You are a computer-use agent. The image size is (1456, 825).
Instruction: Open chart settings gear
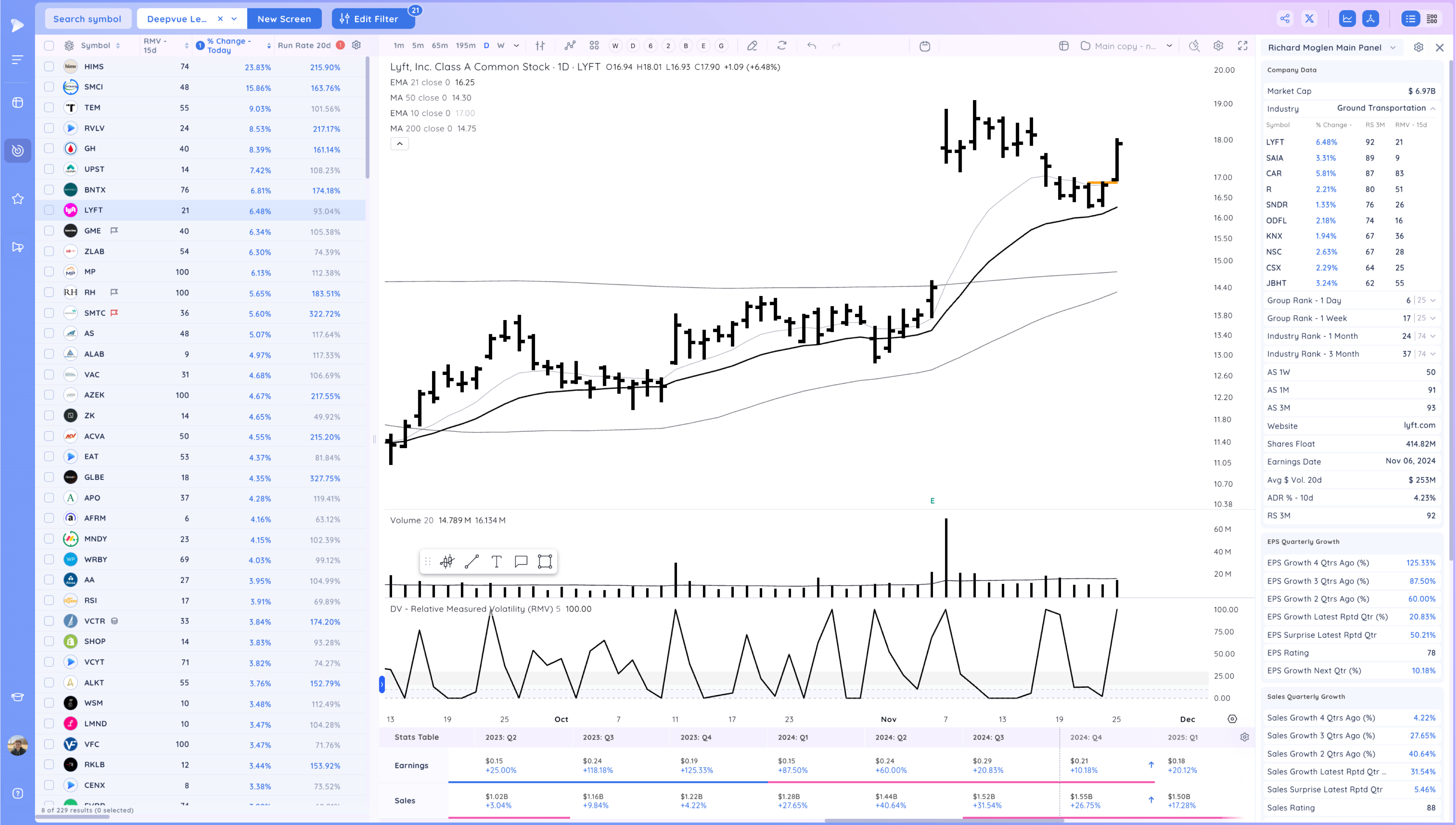click(x=1218, y=46)
